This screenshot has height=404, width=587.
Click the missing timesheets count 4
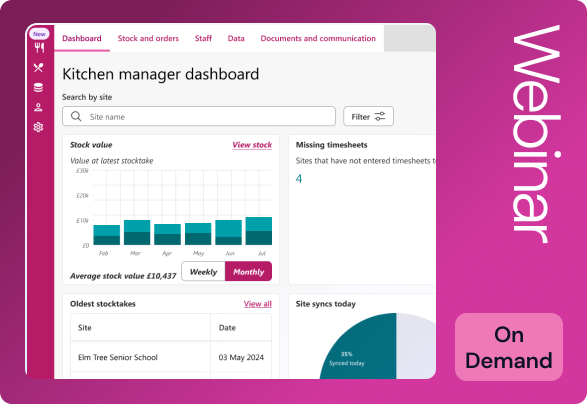(x=299, y=179)
